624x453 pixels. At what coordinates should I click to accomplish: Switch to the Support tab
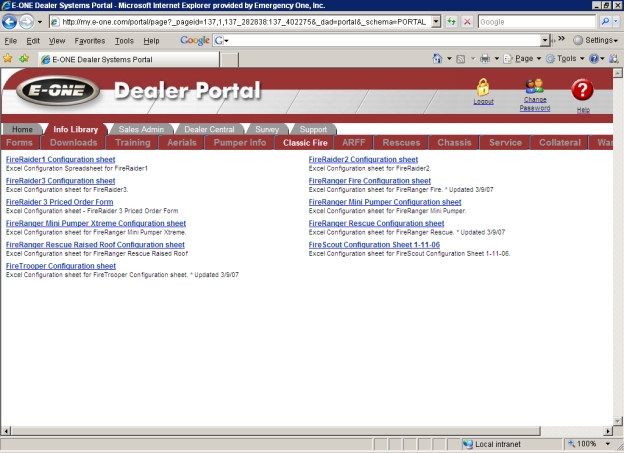(x=313, y=129)
